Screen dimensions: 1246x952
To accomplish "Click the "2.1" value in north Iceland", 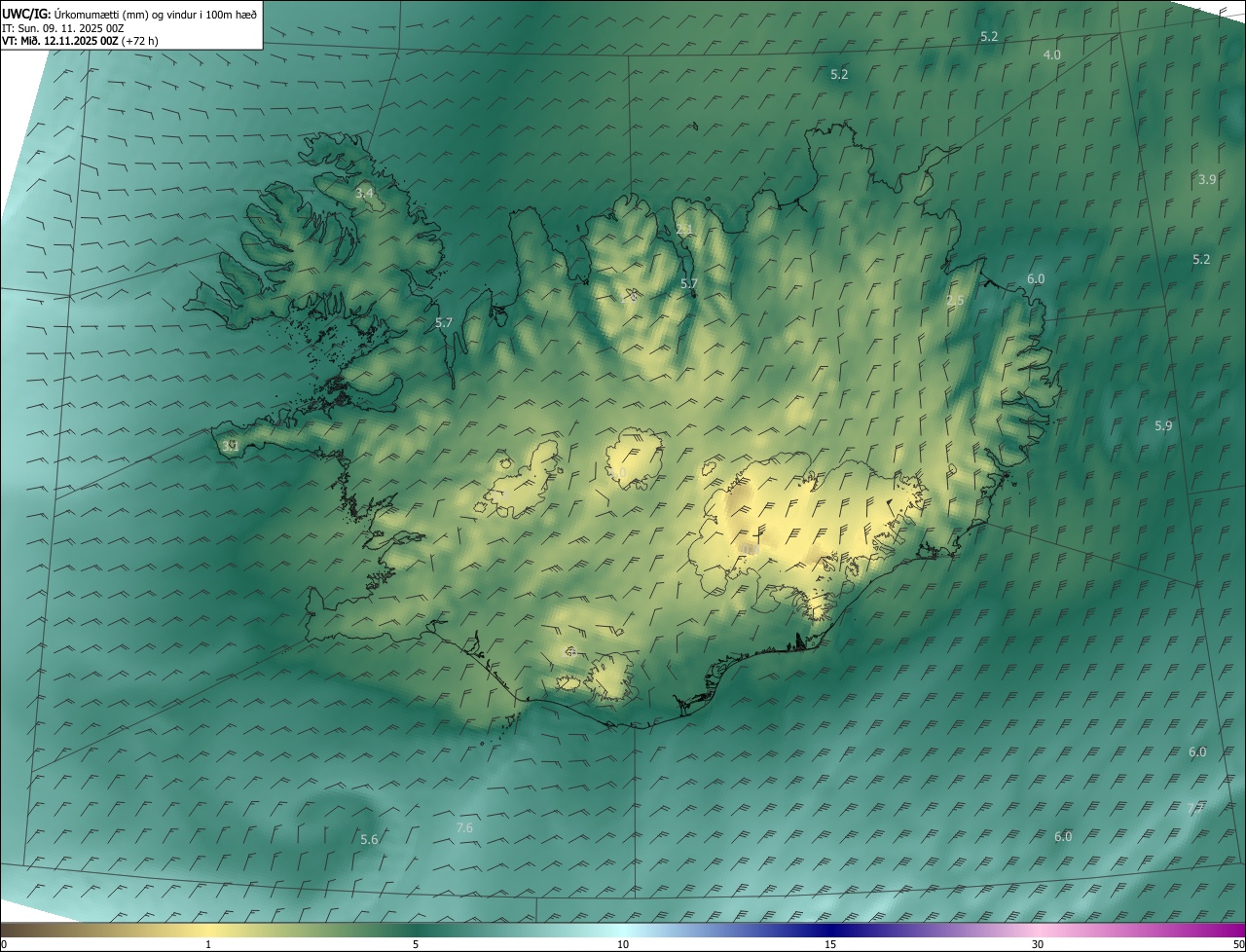I will pyautogui.click(x=684, y=230).
